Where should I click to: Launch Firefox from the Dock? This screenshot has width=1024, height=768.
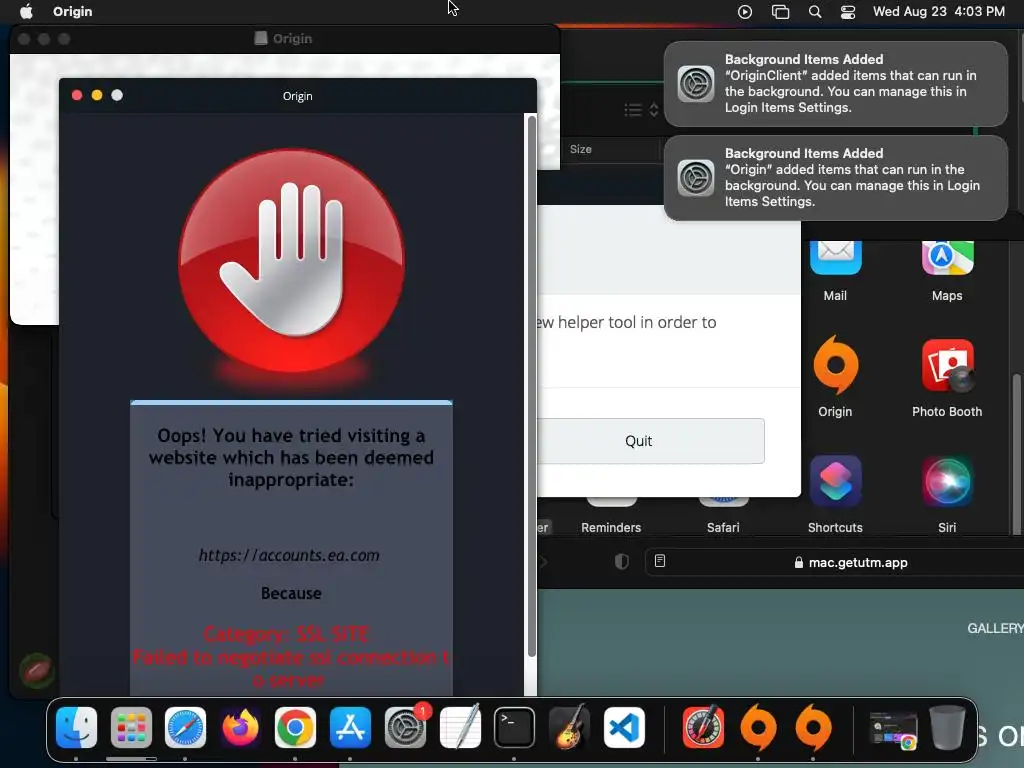pos(240,727)
